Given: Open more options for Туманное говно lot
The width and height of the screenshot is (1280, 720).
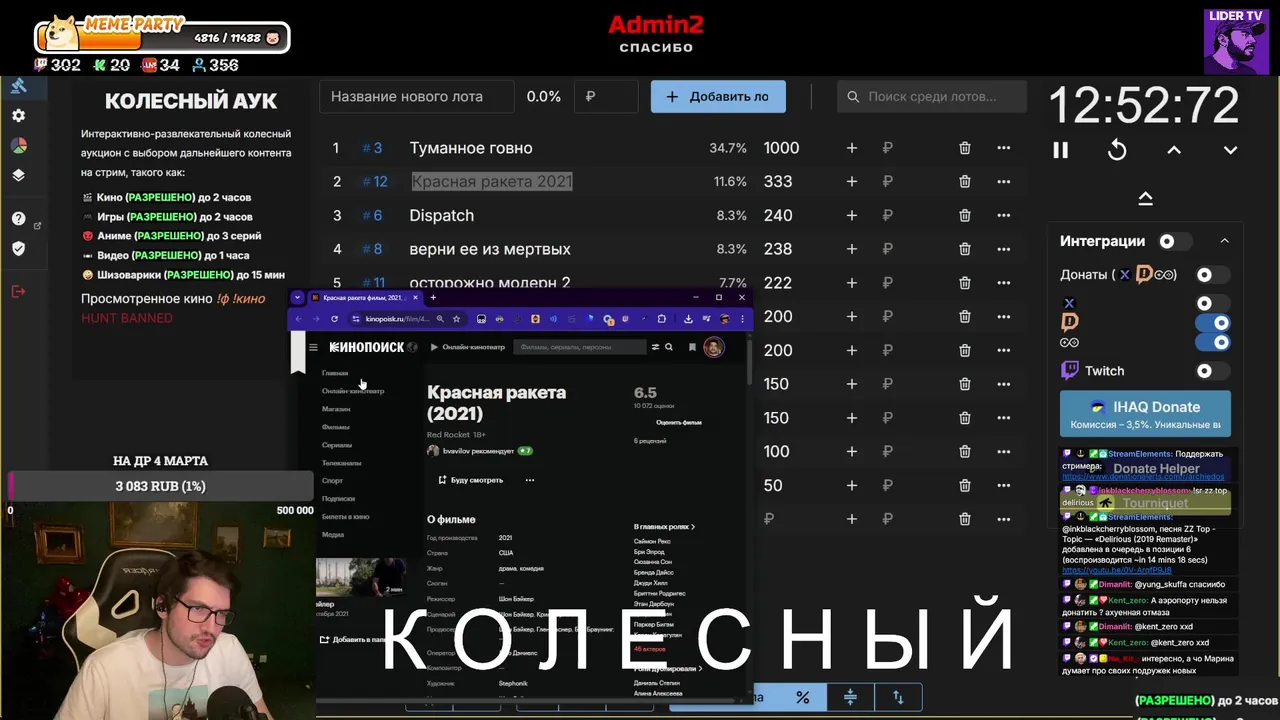Looking at the screenshot, I should click(1003, 148).
